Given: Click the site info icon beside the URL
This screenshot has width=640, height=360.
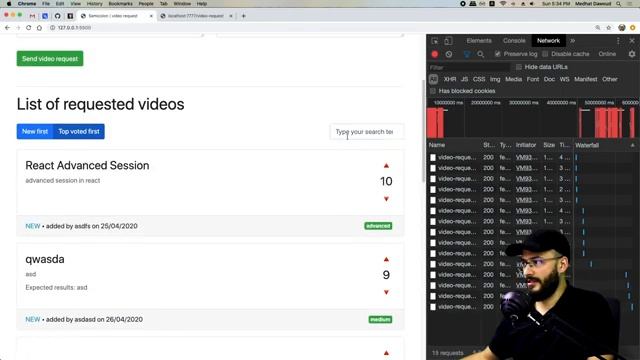Looking at the screenshot, I should 52,28.
